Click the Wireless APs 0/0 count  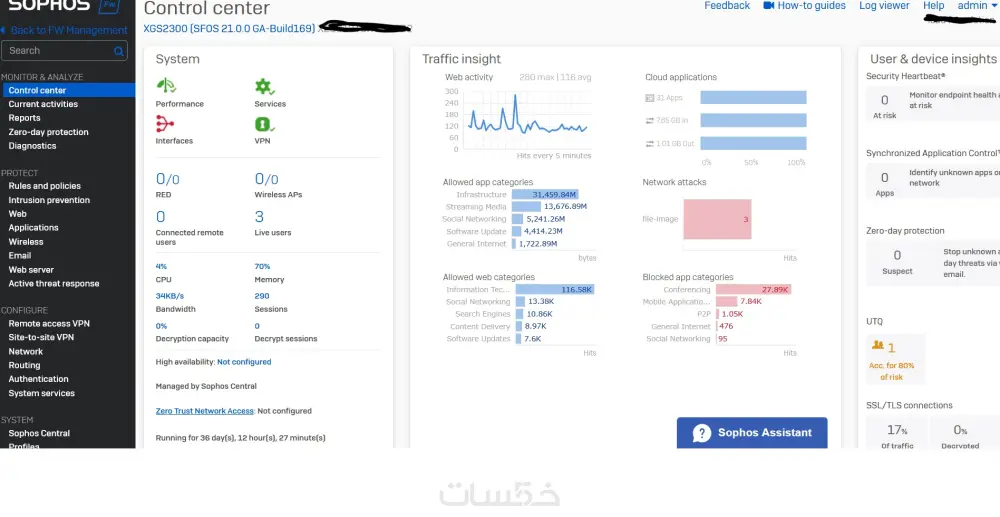pyautogui.click(x=267, y=179)
